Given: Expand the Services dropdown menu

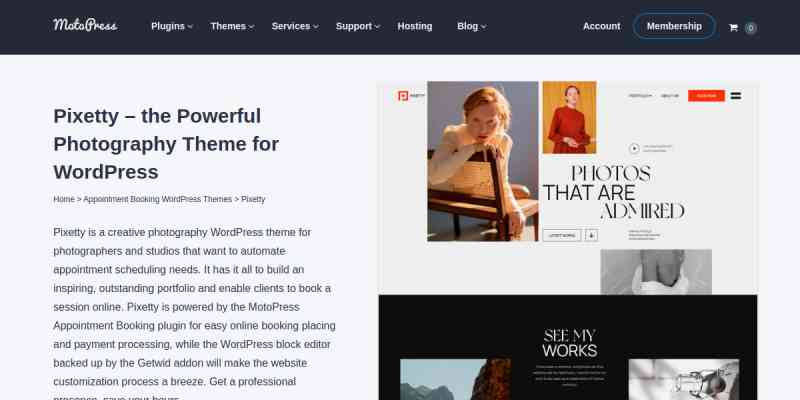Looking at the screenshot, I should tap(295, 26).
